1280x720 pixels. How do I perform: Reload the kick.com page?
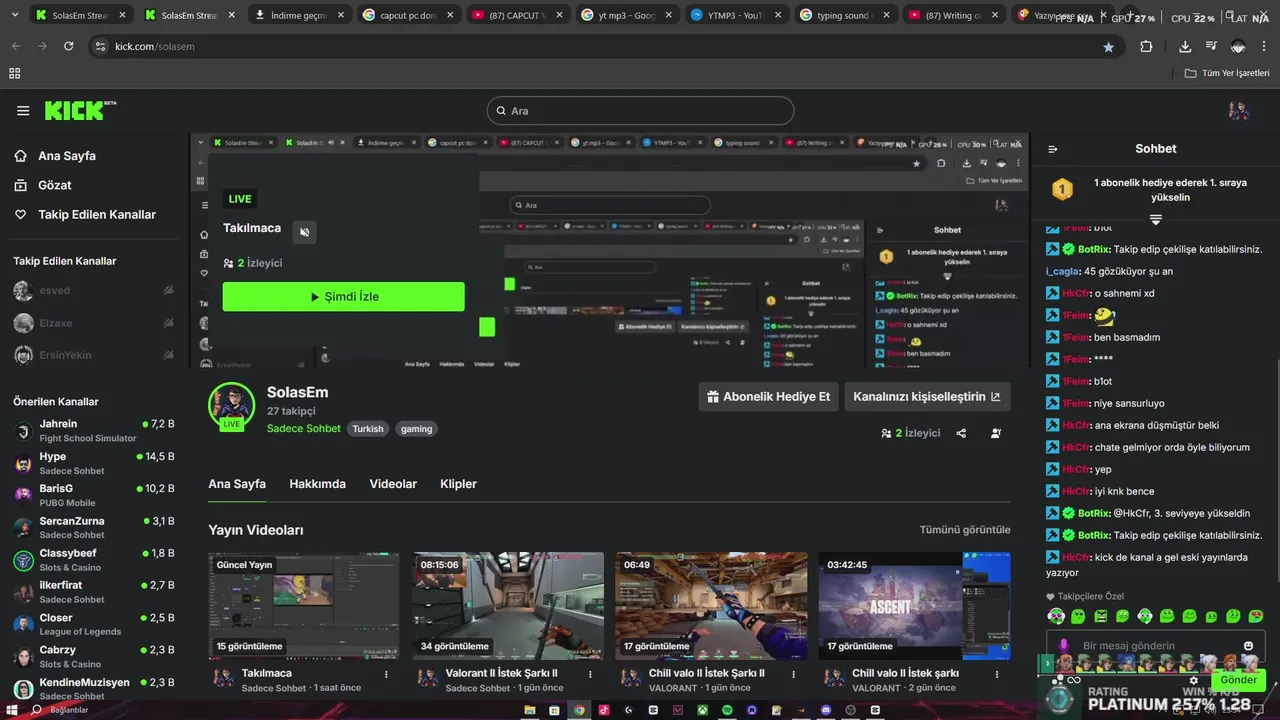[x=68, y=46]
